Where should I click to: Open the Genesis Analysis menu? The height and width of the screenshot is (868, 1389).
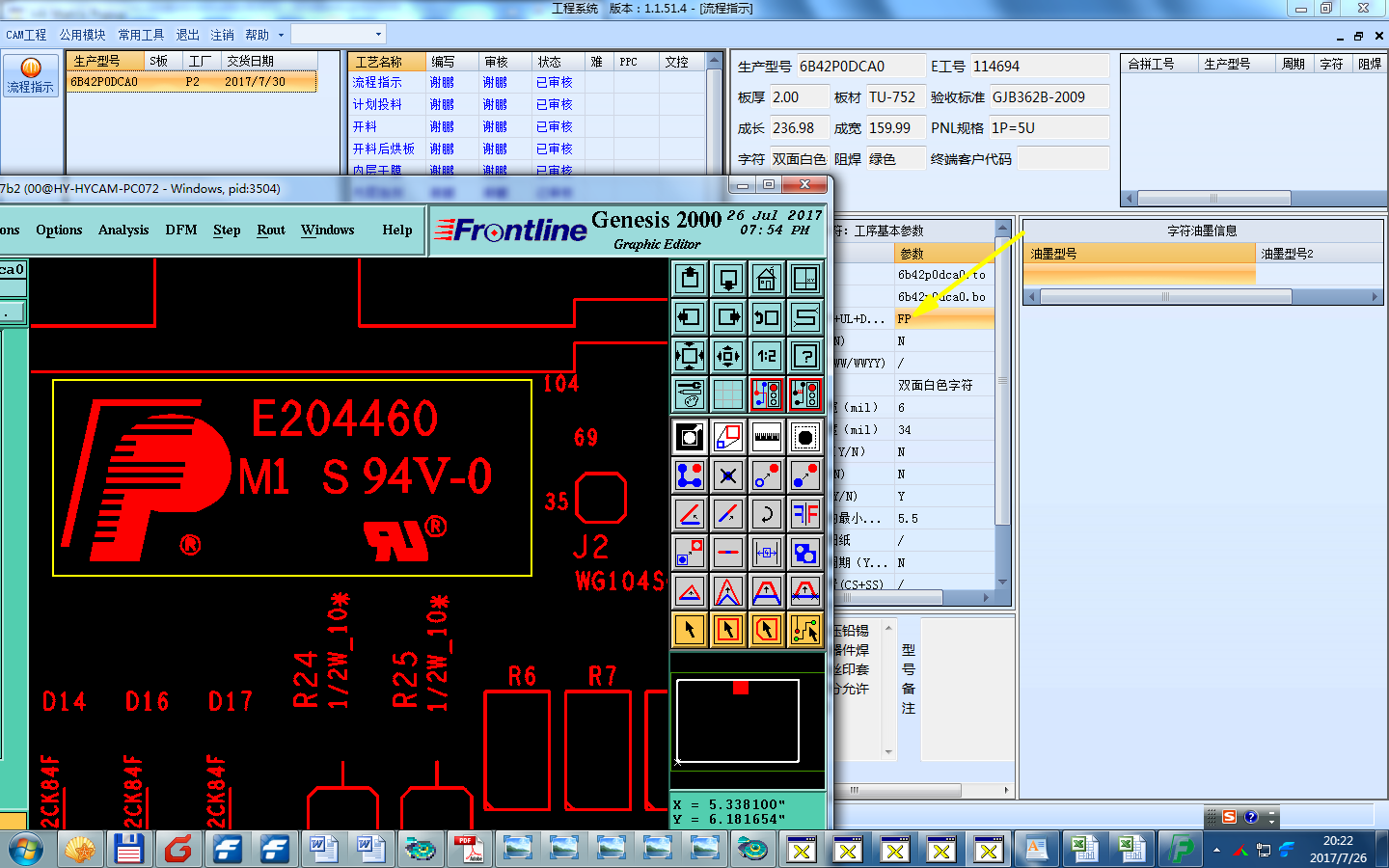click(123, 230)
